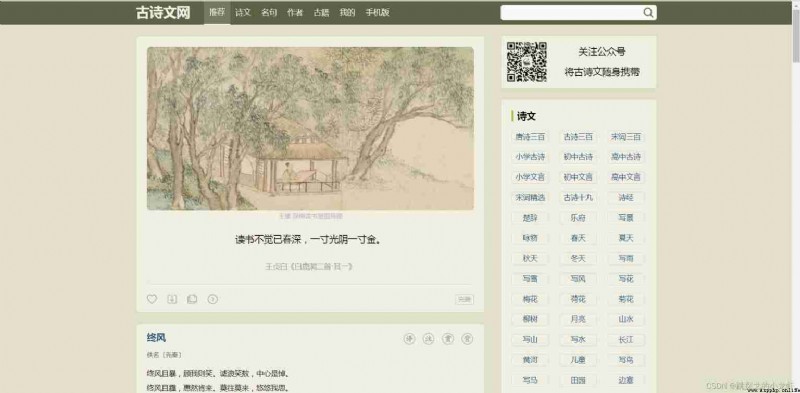Choose the 楚辞 category tag

pyautogui.click(x=530, y=218)
